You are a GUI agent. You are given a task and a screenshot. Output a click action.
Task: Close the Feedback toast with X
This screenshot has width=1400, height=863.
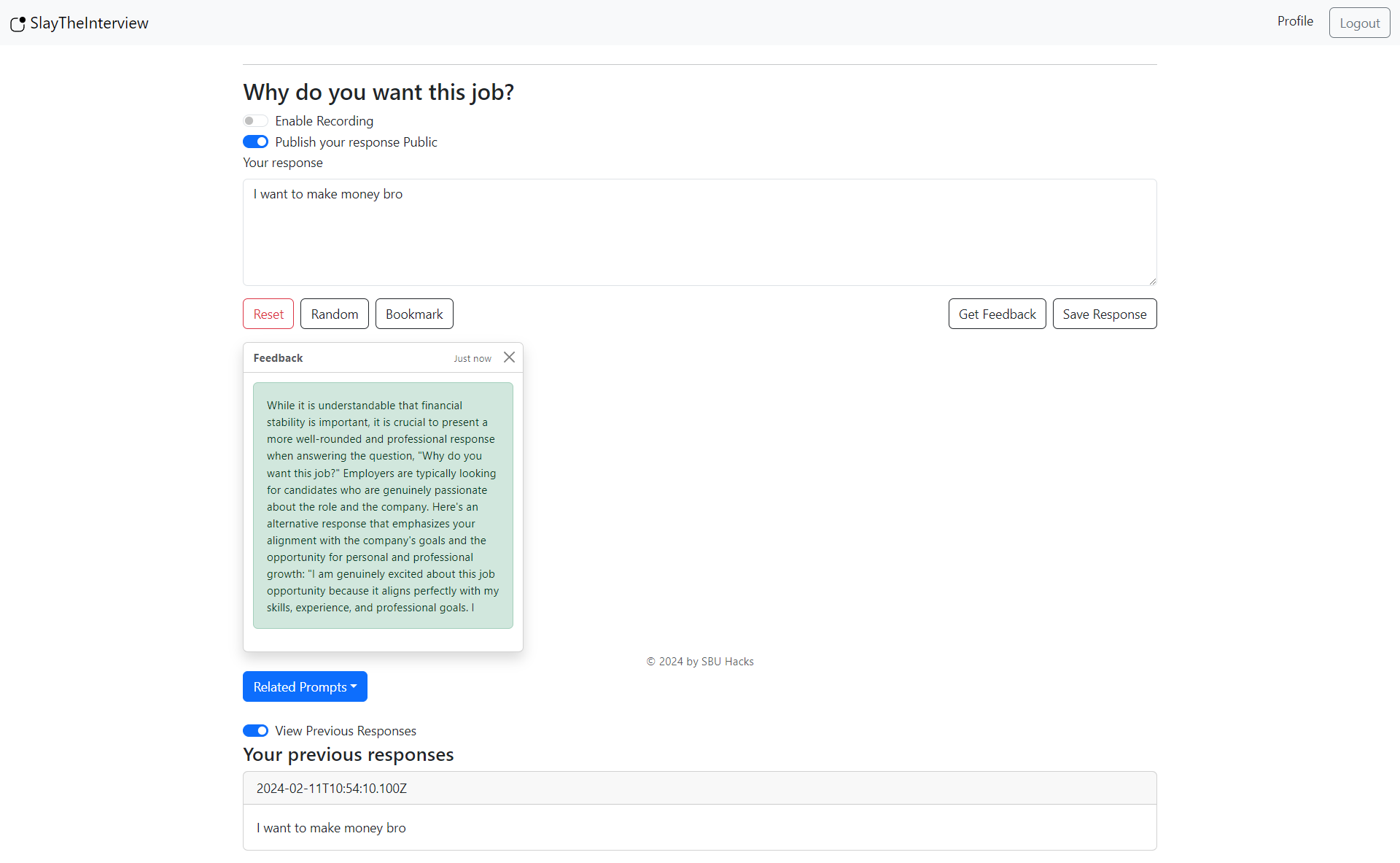(509, 357)
